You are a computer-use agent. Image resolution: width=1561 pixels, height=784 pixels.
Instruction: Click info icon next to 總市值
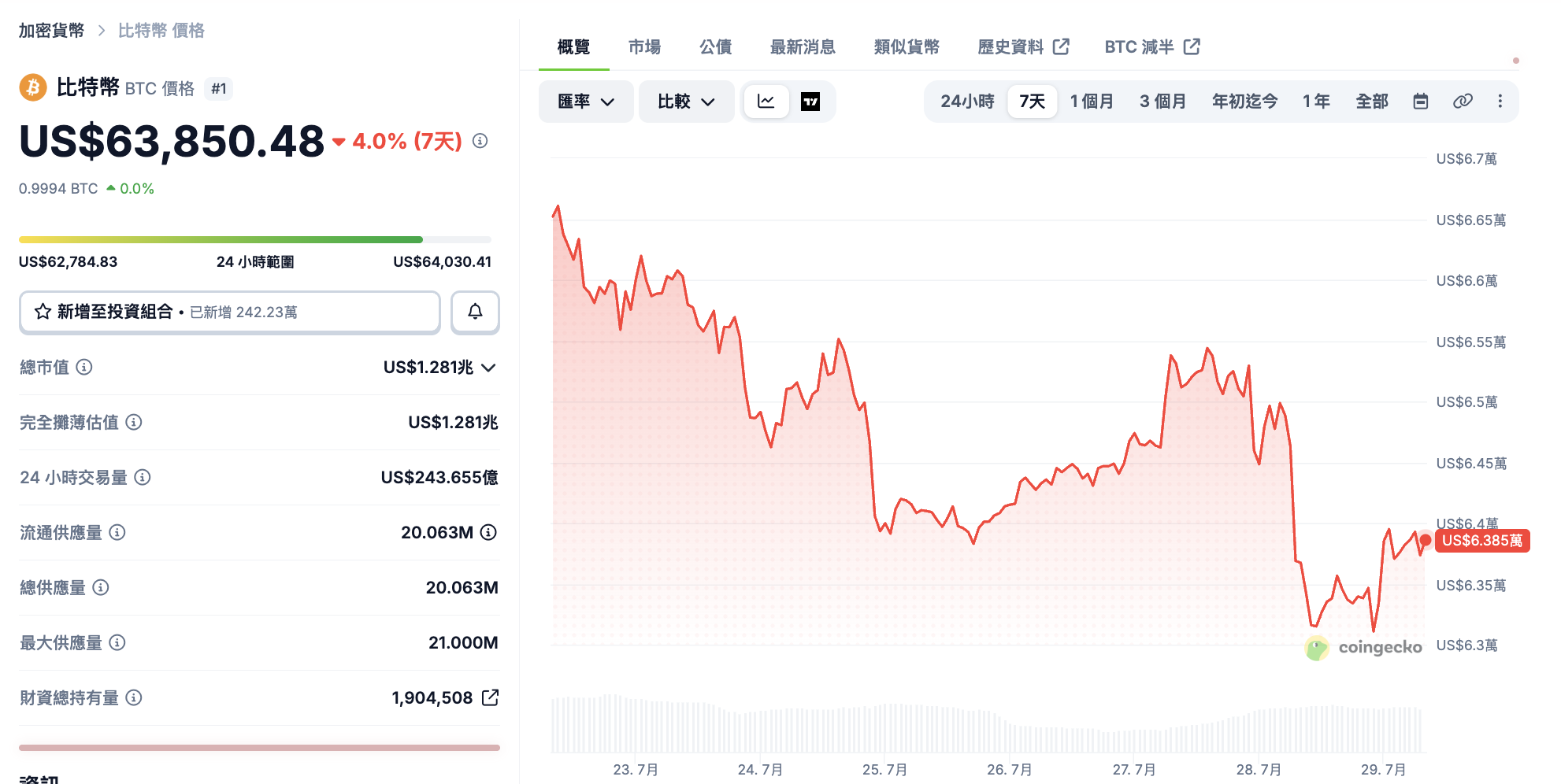tap(84, 367)
